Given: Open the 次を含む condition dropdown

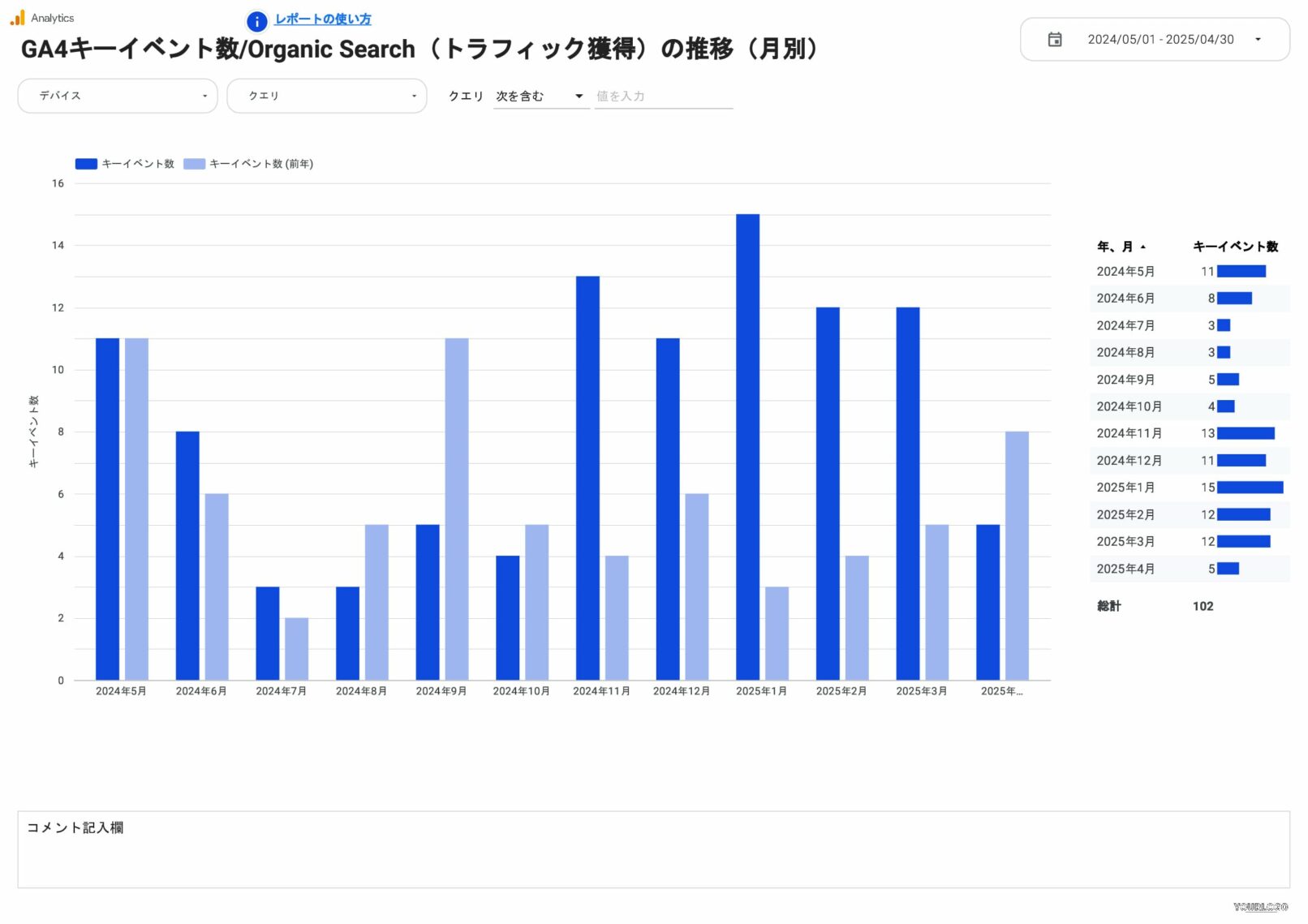Looking at the screenshot, I should [x=540, y=95].
